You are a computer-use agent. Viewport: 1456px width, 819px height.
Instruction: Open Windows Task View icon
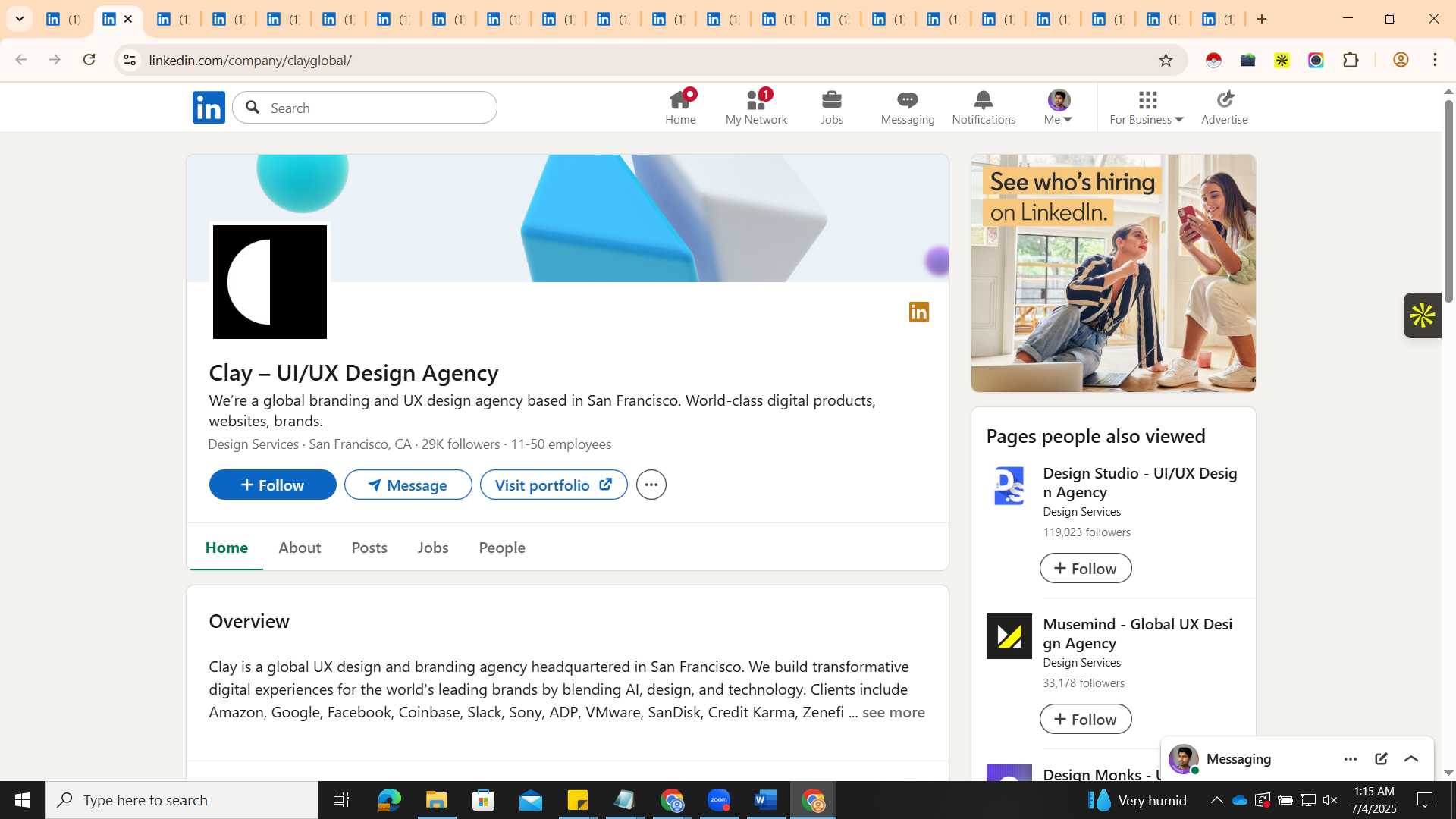[x=341, y=800]
